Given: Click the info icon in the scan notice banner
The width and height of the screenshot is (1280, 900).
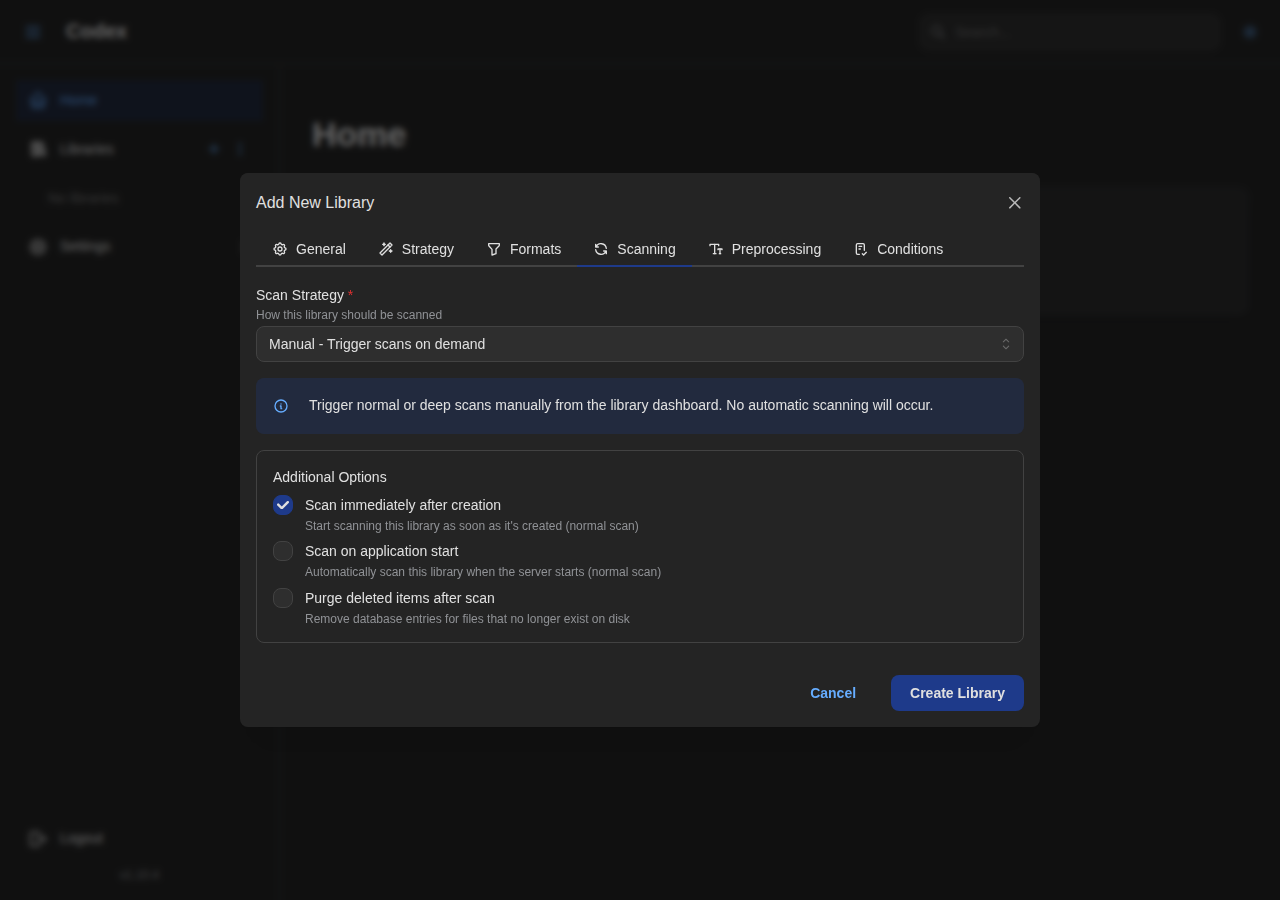Looking at the screenshot, I should pyautogui.click(x=280, y=405).
